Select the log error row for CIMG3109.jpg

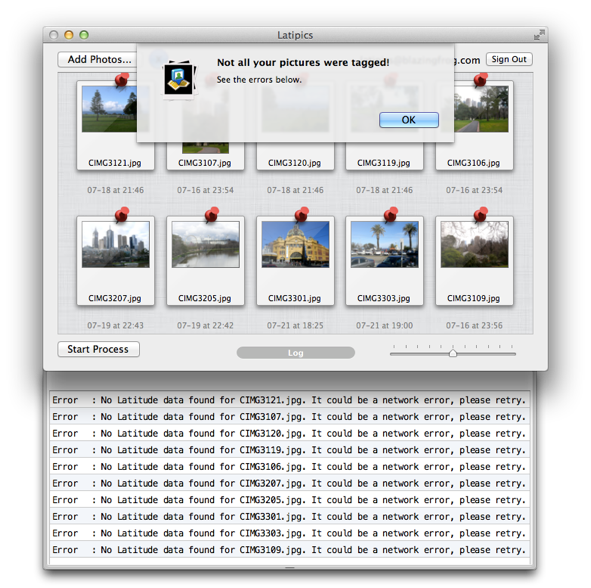(x=289, y=550)
